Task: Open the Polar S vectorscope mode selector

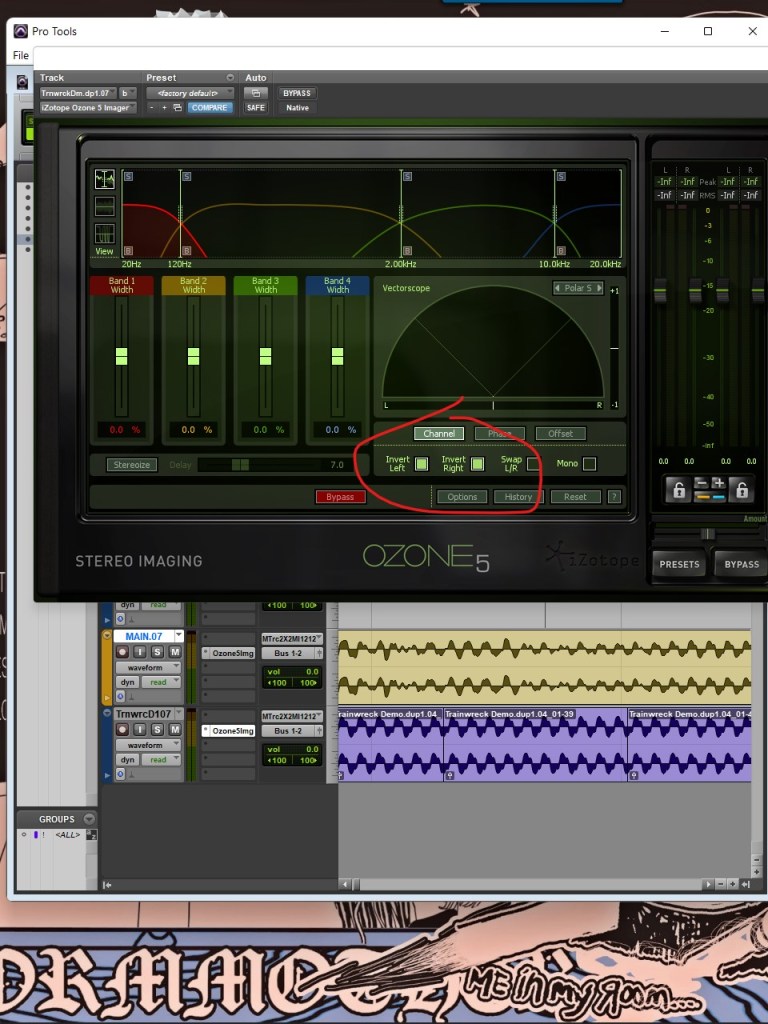Action: click(579, 288)
